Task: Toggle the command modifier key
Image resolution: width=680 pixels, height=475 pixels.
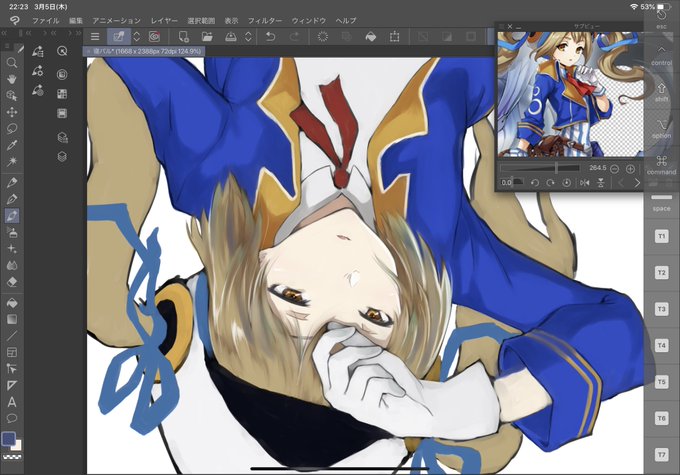Action: pyautogui.click(x=661, y=165)
